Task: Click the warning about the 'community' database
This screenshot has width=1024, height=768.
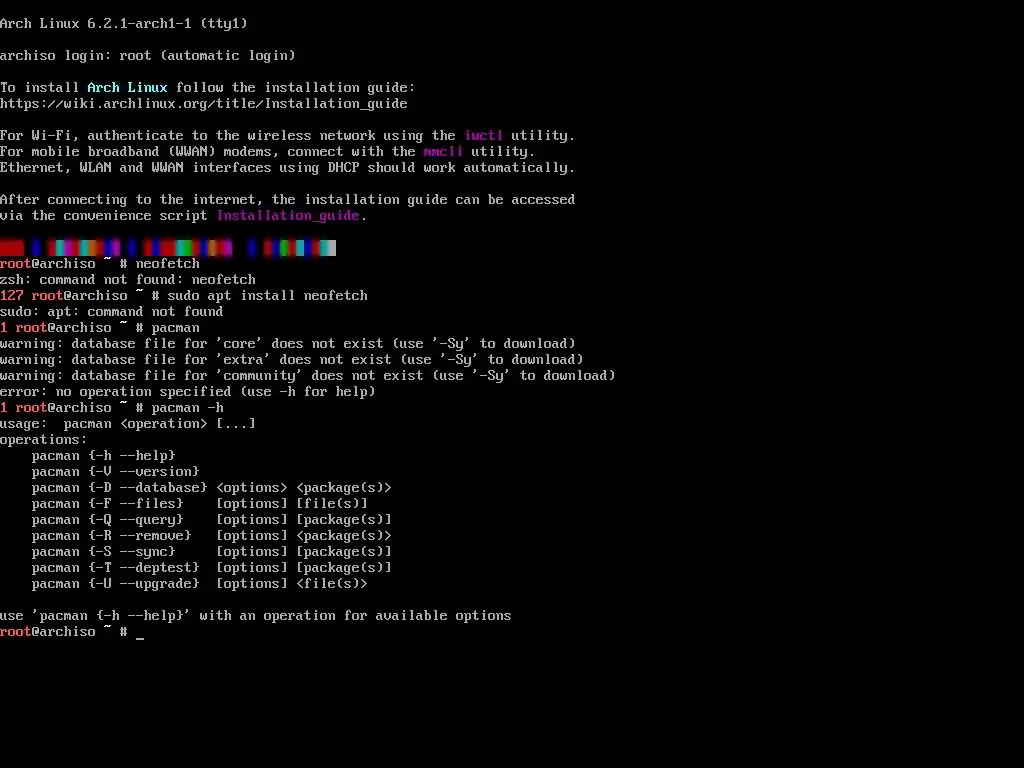Action: pyautogui.click(x=308, y=376)
